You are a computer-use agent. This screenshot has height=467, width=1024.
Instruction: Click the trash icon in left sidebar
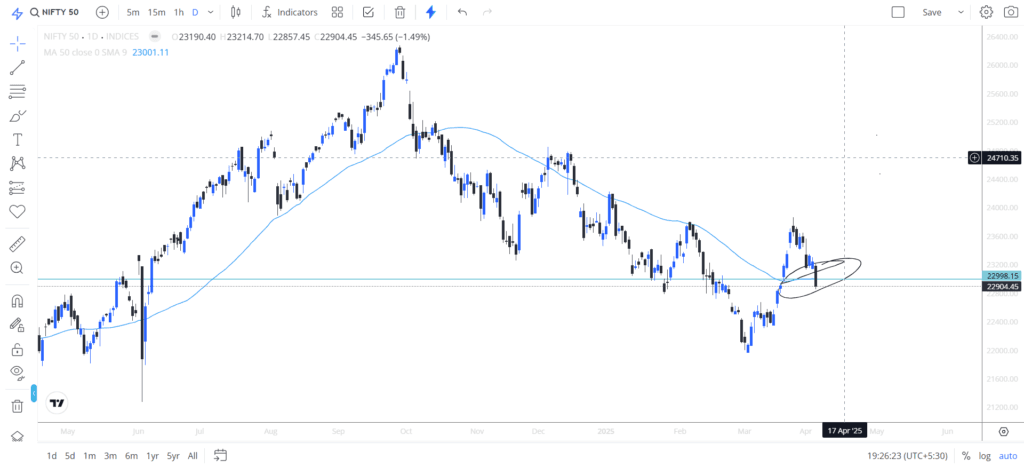tap(17, 406)
